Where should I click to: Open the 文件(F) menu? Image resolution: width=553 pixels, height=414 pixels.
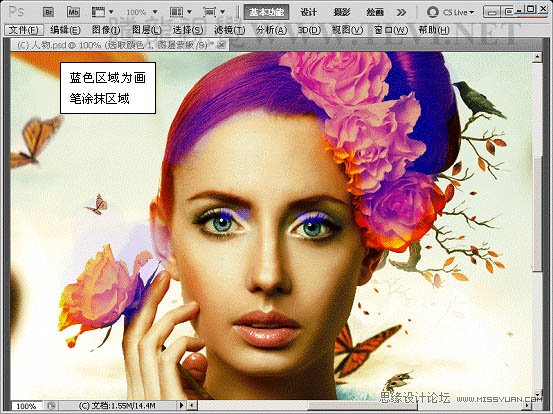tap(24, 30)
